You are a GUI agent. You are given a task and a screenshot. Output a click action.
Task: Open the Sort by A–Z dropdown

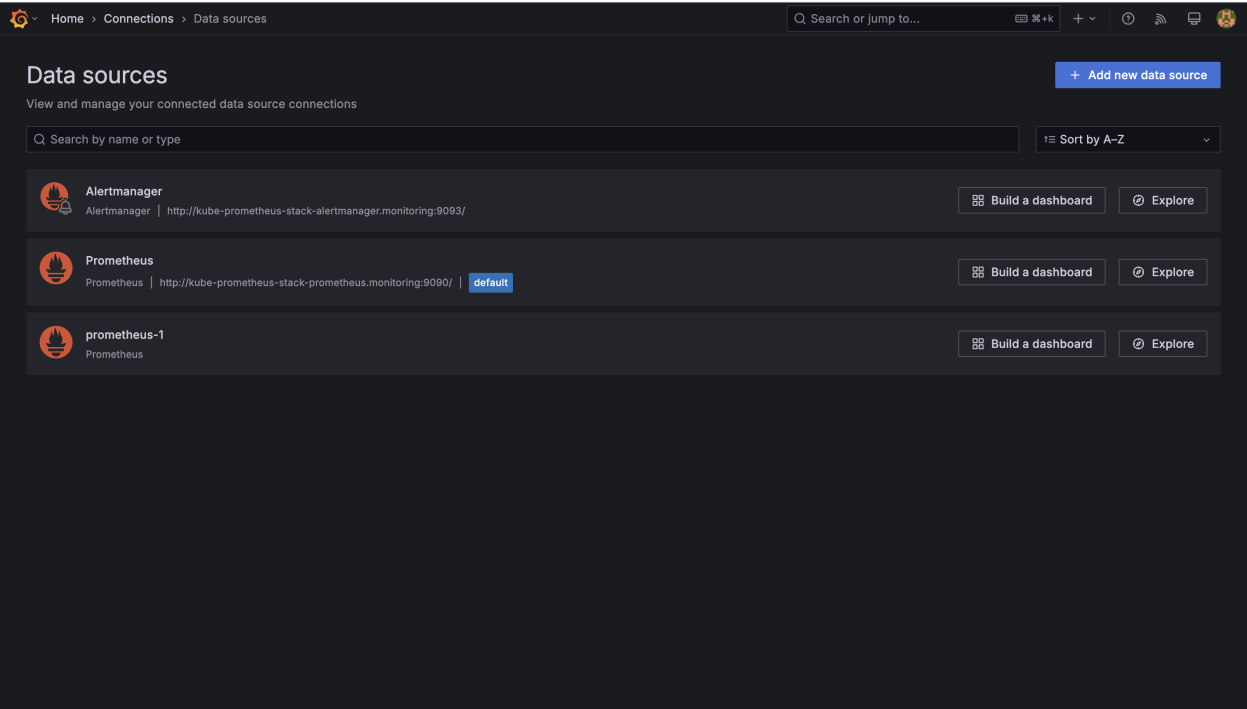coord(1128,140)
